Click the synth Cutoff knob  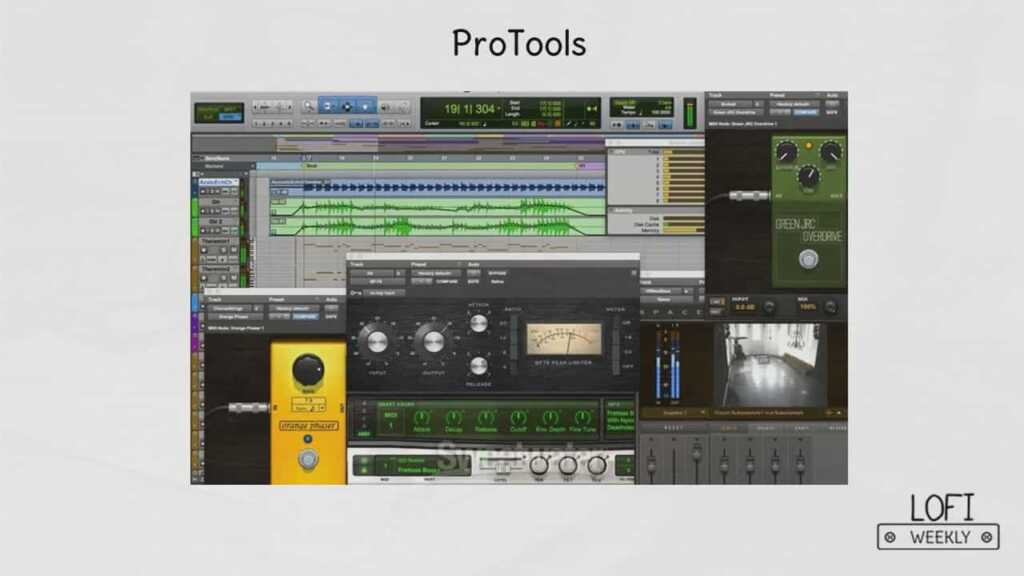pyautogui.click(x=518, y=418)
